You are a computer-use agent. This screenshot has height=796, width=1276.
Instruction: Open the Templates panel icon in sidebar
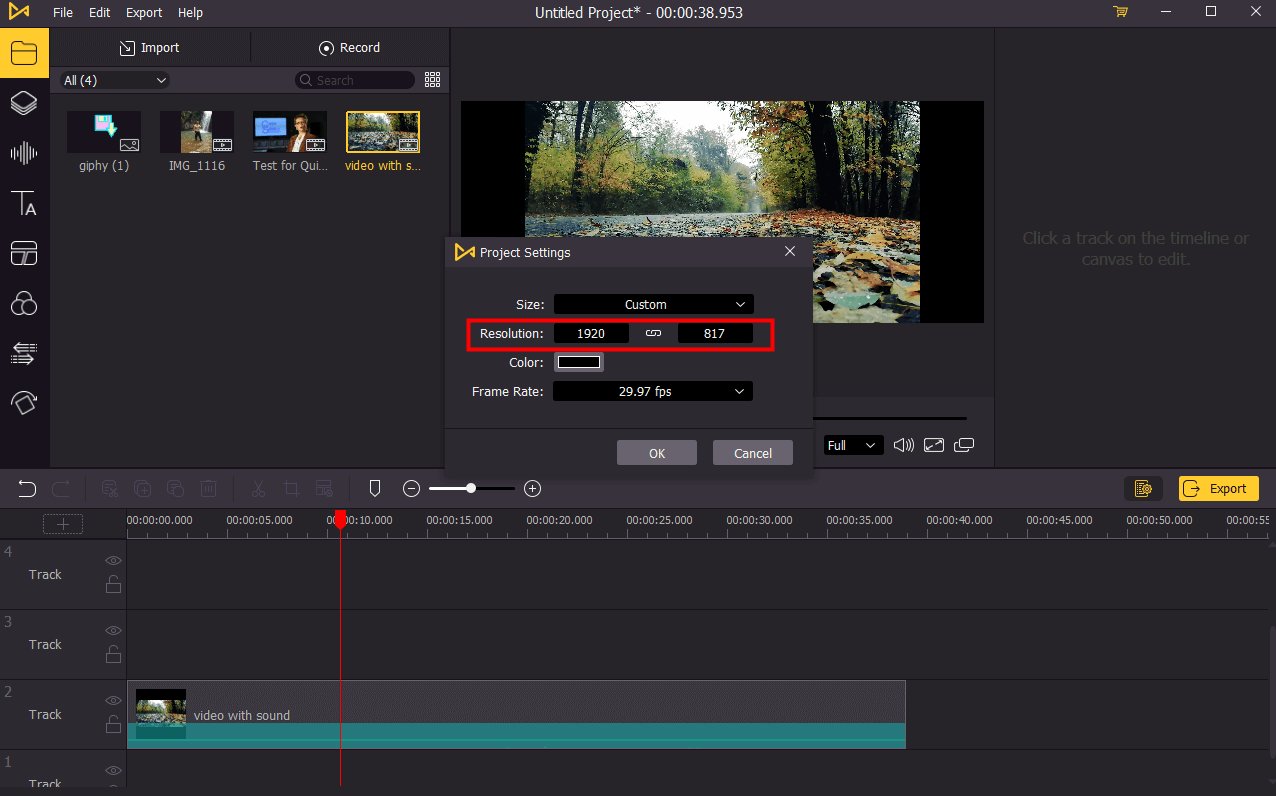24,253
